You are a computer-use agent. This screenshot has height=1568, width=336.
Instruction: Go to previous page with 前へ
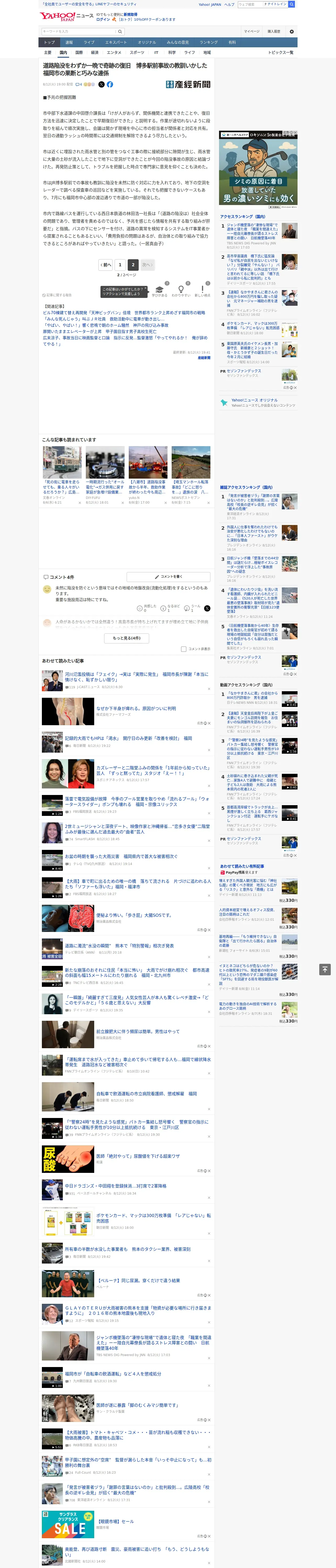point(106,265)
